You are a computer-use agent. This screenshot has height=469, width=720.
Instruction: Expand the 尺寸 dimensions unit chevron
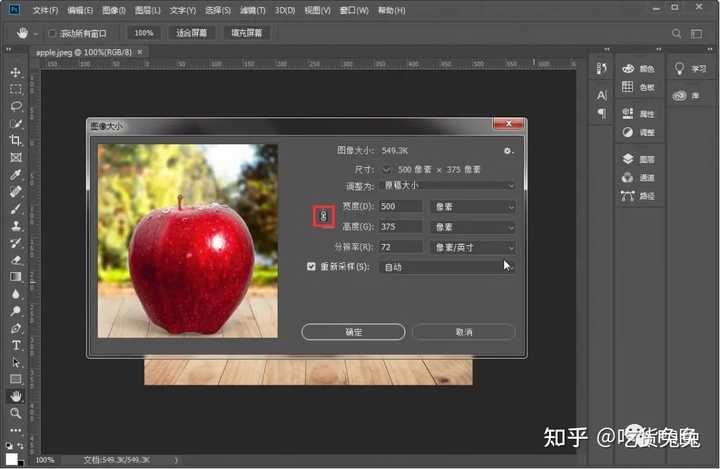(387, 170)
